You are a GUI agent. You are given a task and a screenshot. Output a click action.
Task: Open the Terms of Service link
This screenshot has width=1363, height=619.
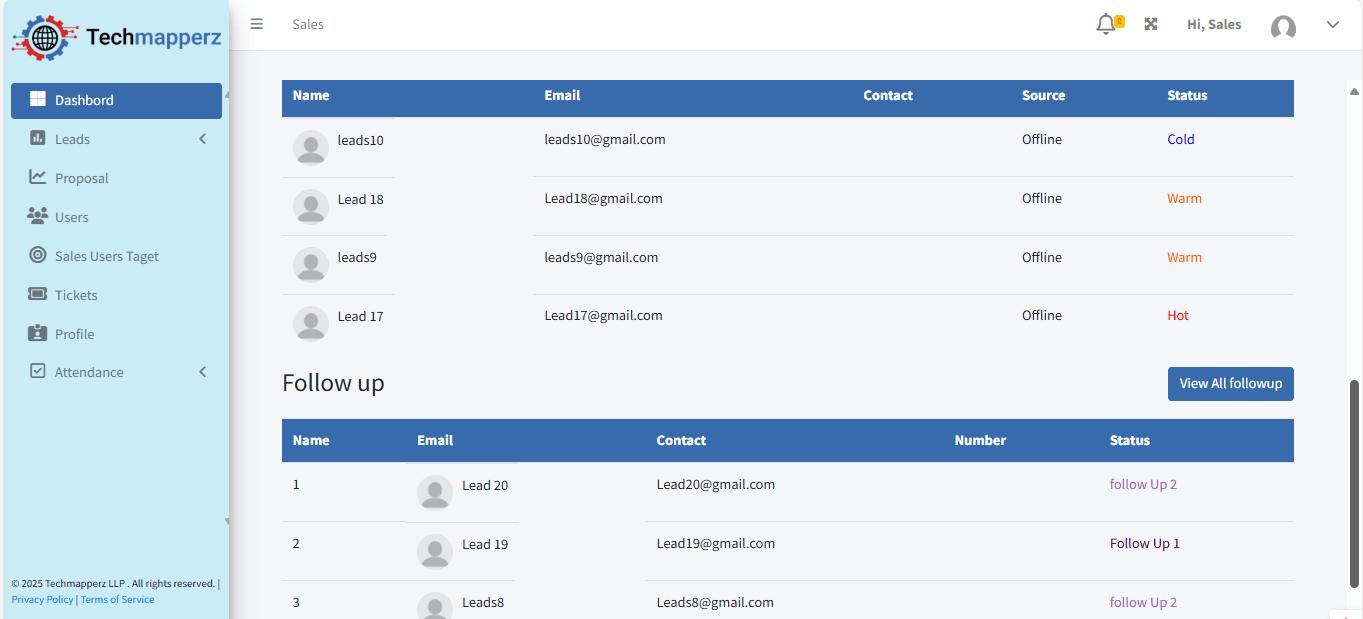pyautogui.click(x=117, y=600)
